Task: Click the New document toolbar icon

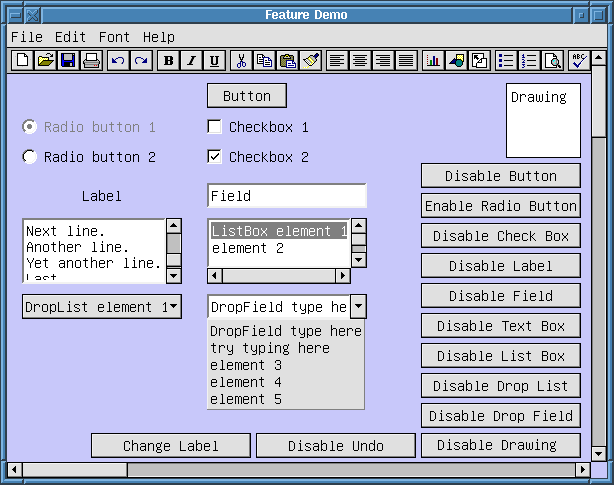Action: coord(22,61)
